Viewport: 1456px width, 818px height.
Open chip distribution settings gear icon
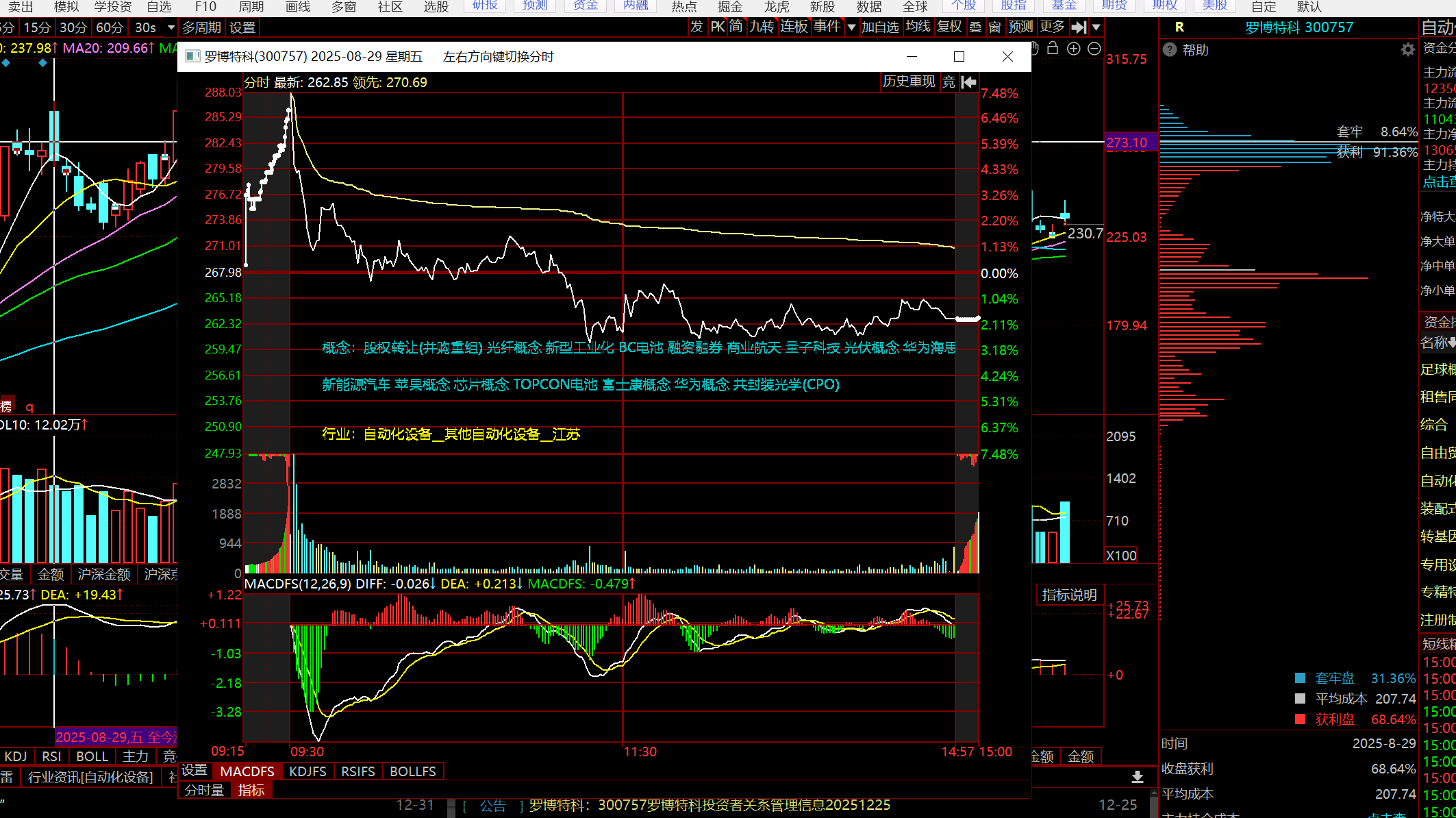click(x=1407, y=49)
